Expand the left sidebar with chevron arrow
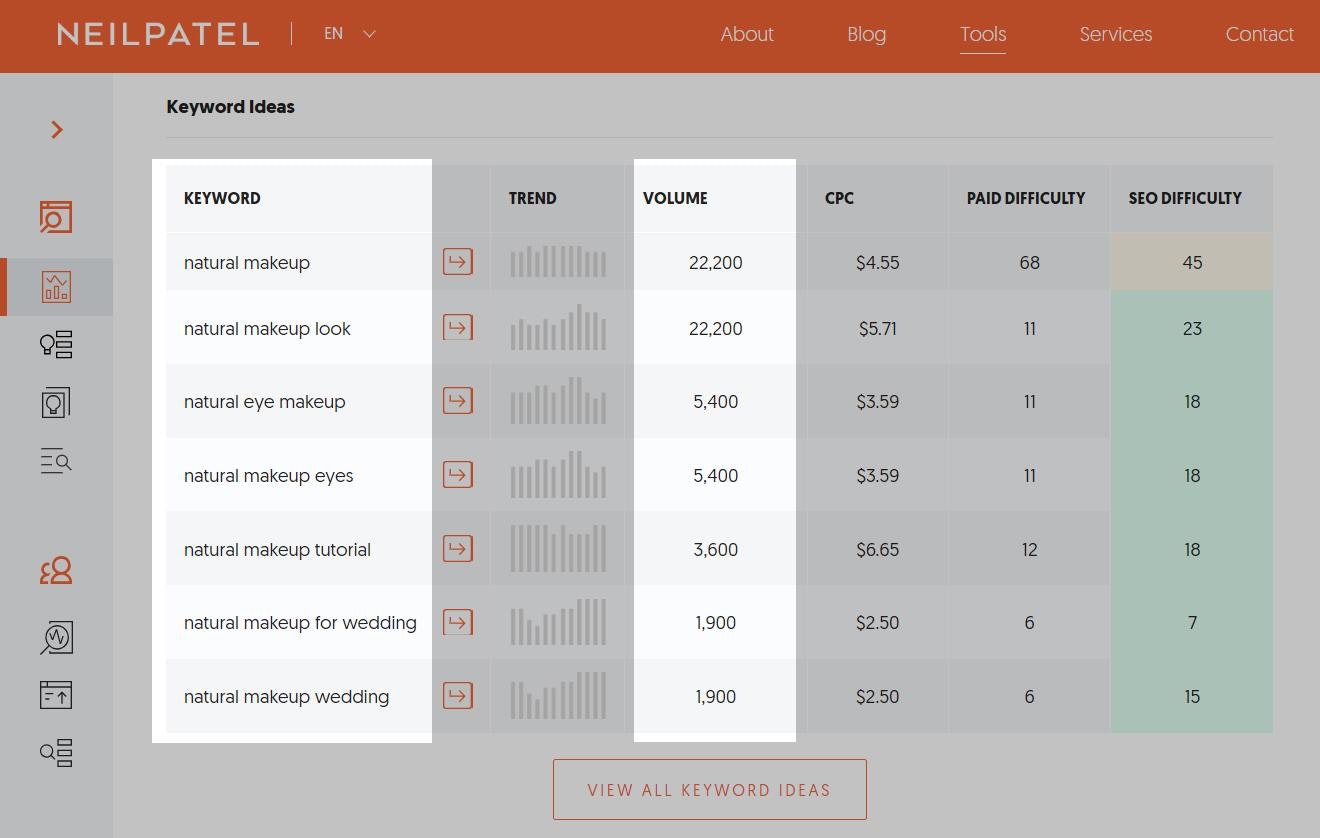 [x=57, y=130]
